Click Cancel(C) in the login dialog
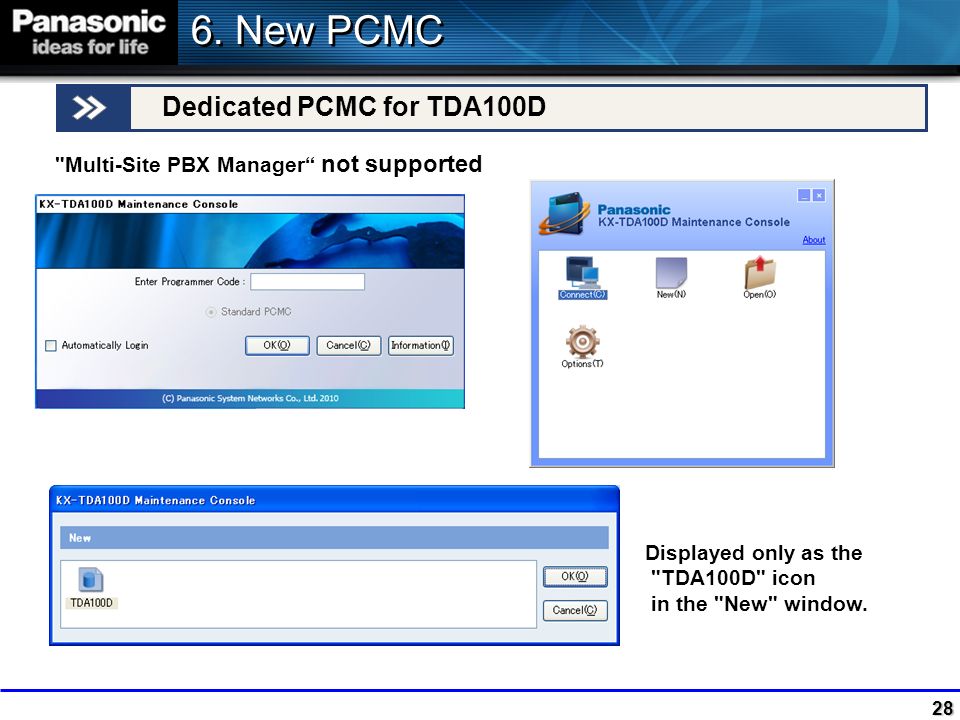This screenshot has width=960, height=720. coord(348,345)
